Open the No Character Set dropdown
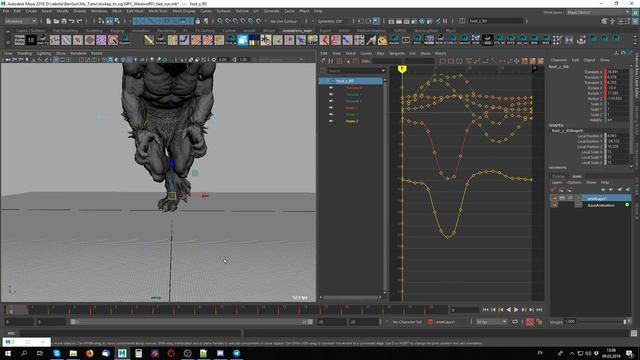The height and width of the screenshot is (360, 640). coord(407,322)
